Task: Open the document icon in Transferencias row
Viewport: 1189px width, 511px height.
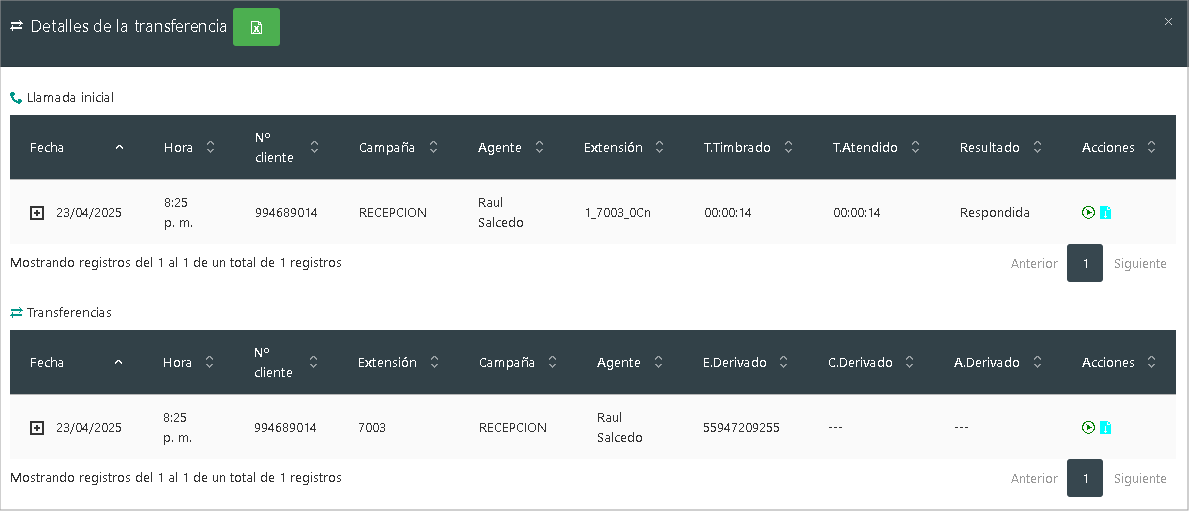Action: [x=1106, y=428]
